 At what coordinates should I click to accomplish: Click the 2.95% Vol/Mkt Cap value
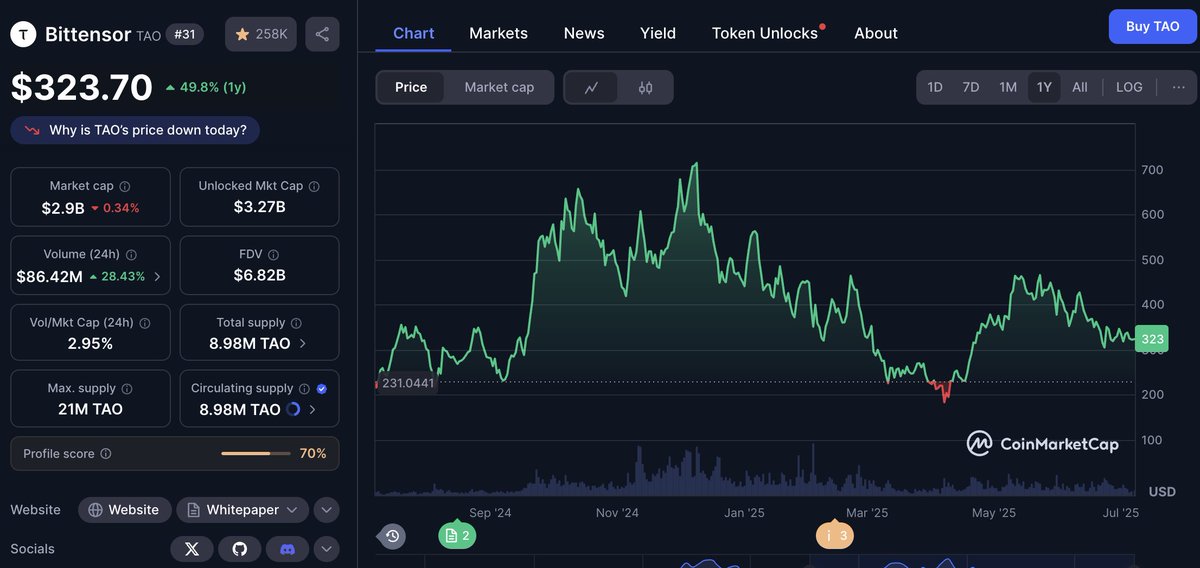[90, 343]
